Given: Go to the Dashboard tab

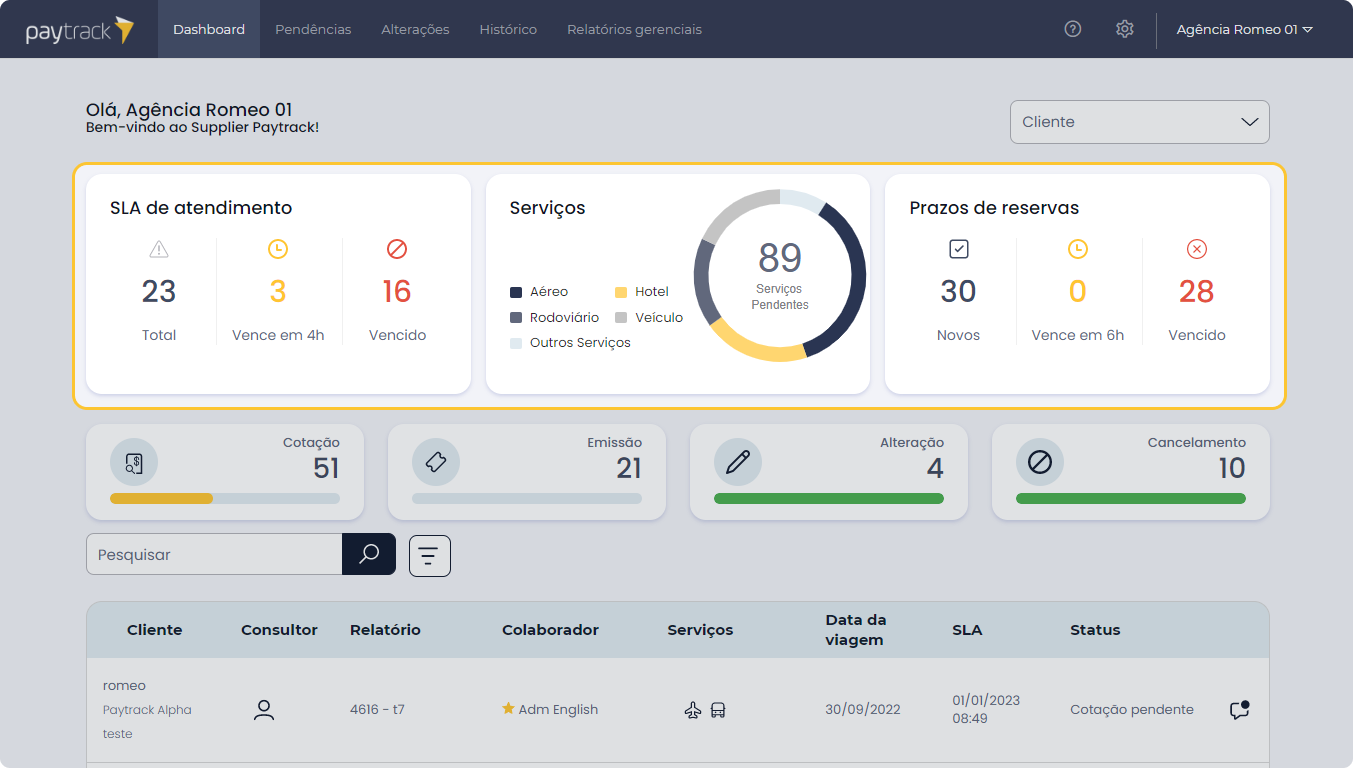Looking at the screenshot, I should [x=209, y=29].
